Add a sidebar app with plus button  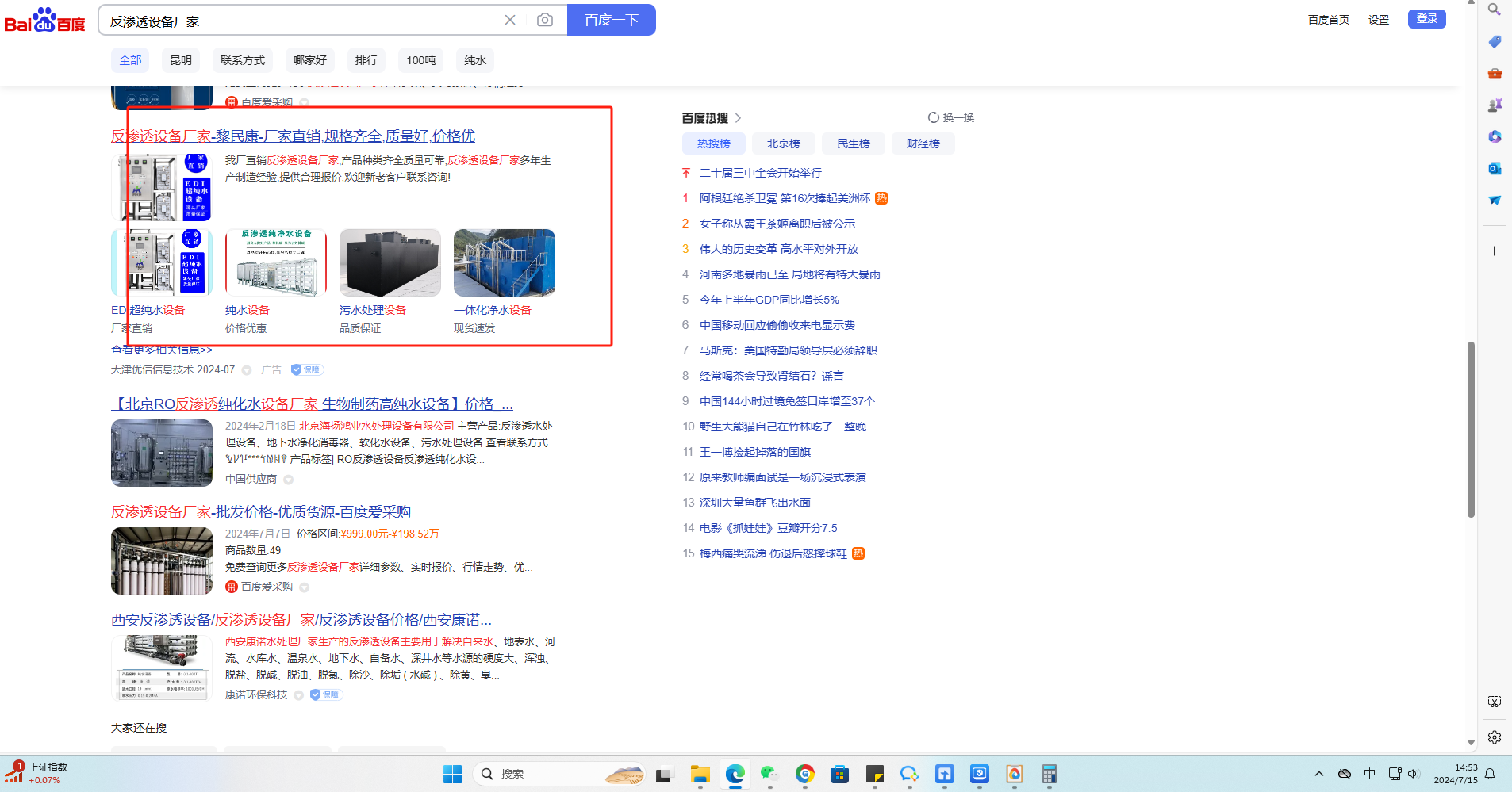(x=1495, y=251)
